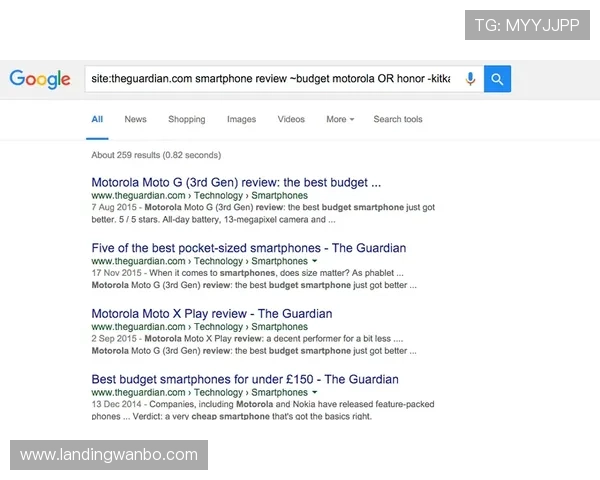Select the All results tab
Screen dimensions: 600x480
point(97,119)
